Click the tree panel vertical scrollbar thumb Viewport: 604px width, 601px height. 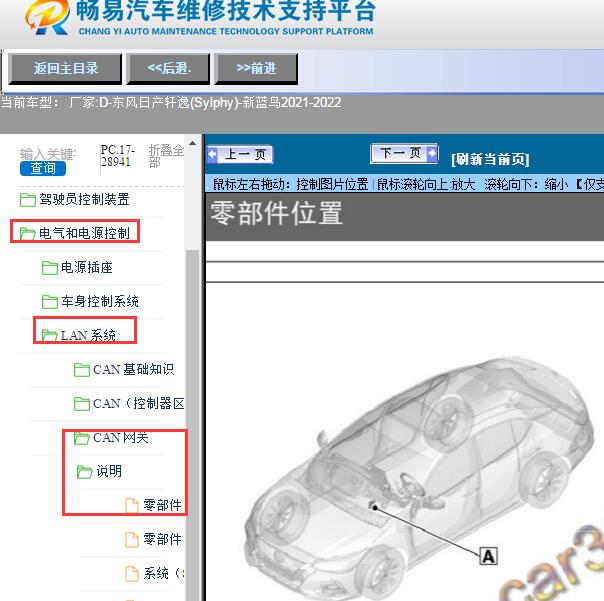pos(192,424)
